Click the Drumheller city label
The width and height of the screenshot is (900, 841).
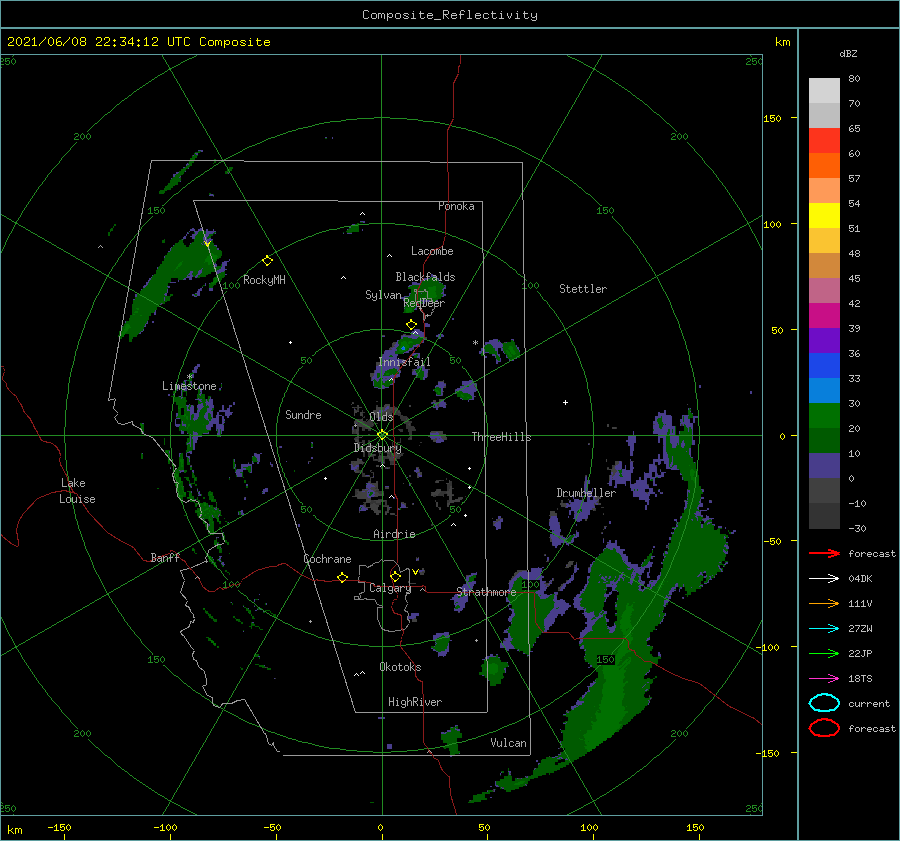pyautogui.click(x=586, y=493)
